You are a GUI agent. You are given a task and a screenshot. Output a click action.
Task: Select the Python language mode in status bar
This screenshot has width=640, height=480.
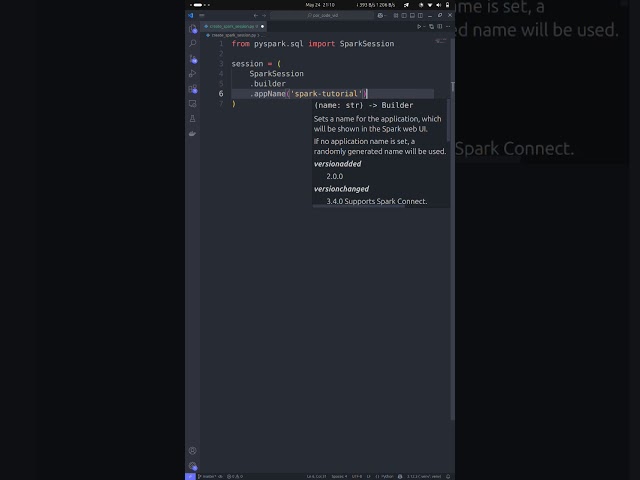pos(385,476)
